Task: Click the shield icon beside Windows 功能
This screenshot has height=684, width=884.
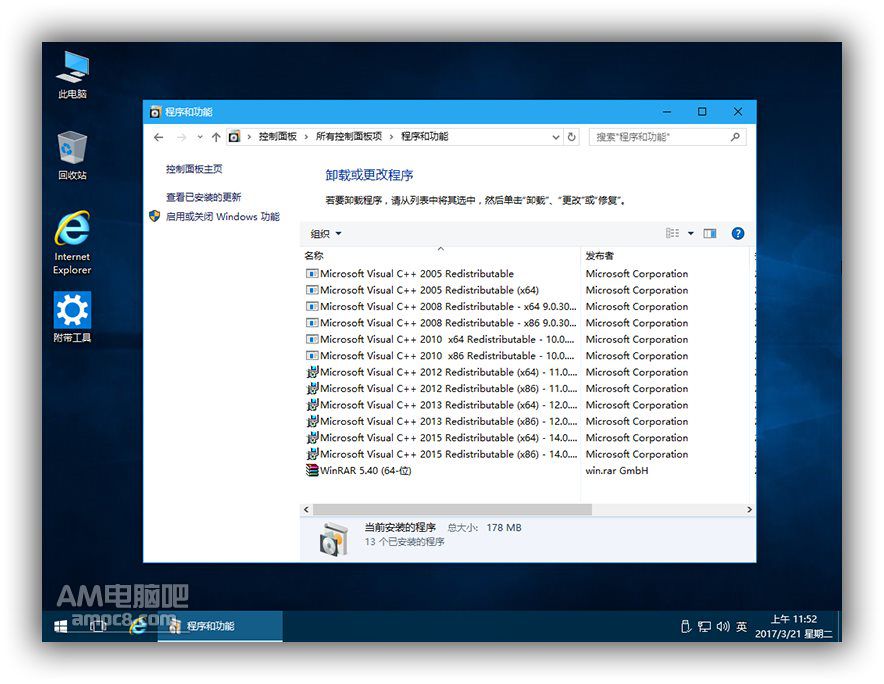Action: pyautogui.click(x=154, y=216)
